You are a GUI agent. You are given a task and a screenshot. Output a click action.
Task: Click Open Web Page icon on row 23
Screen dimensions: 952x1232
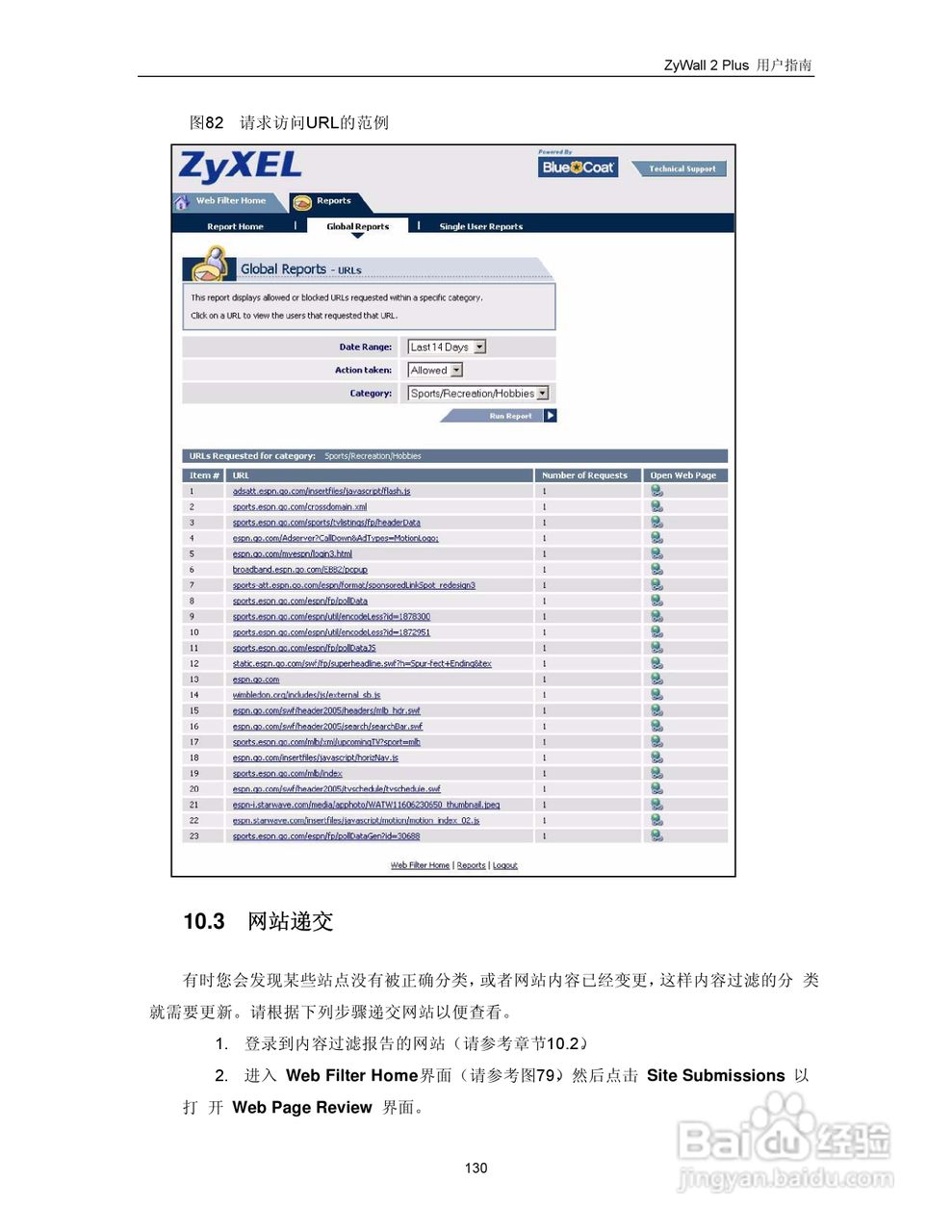(656, 835)
